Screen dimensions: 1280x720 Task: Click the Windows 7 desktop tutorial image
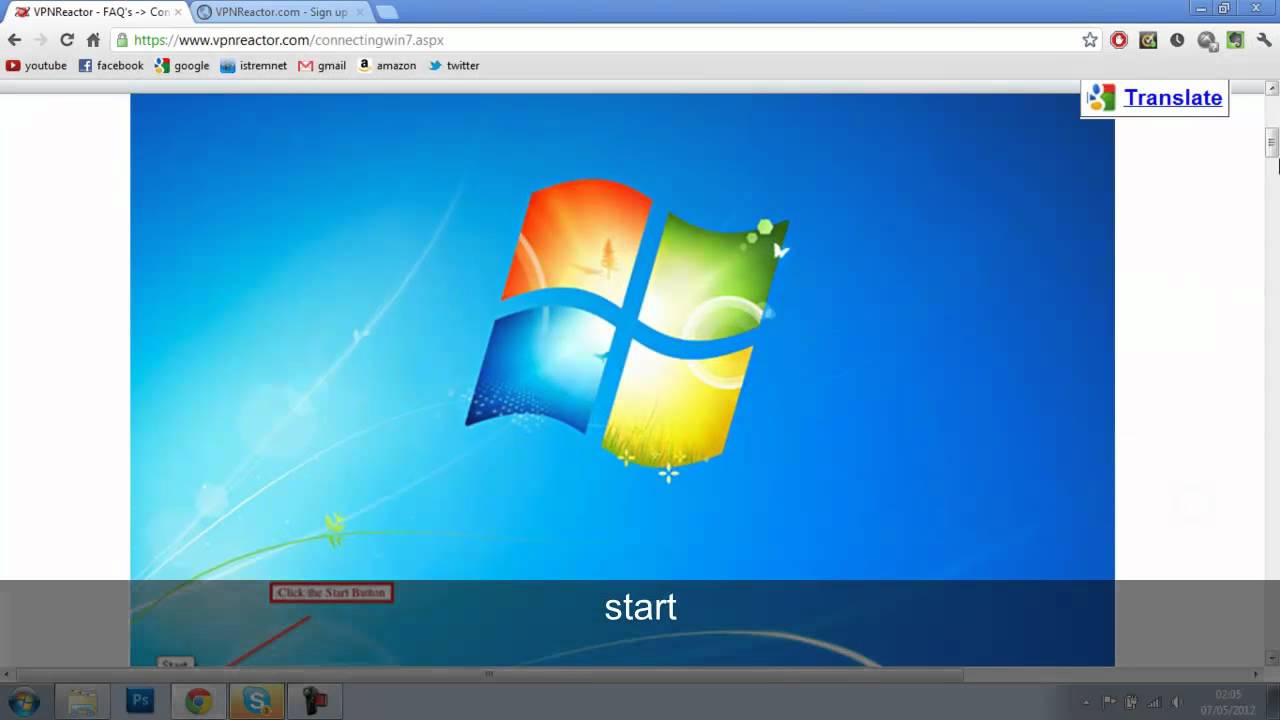coord(622,380)
